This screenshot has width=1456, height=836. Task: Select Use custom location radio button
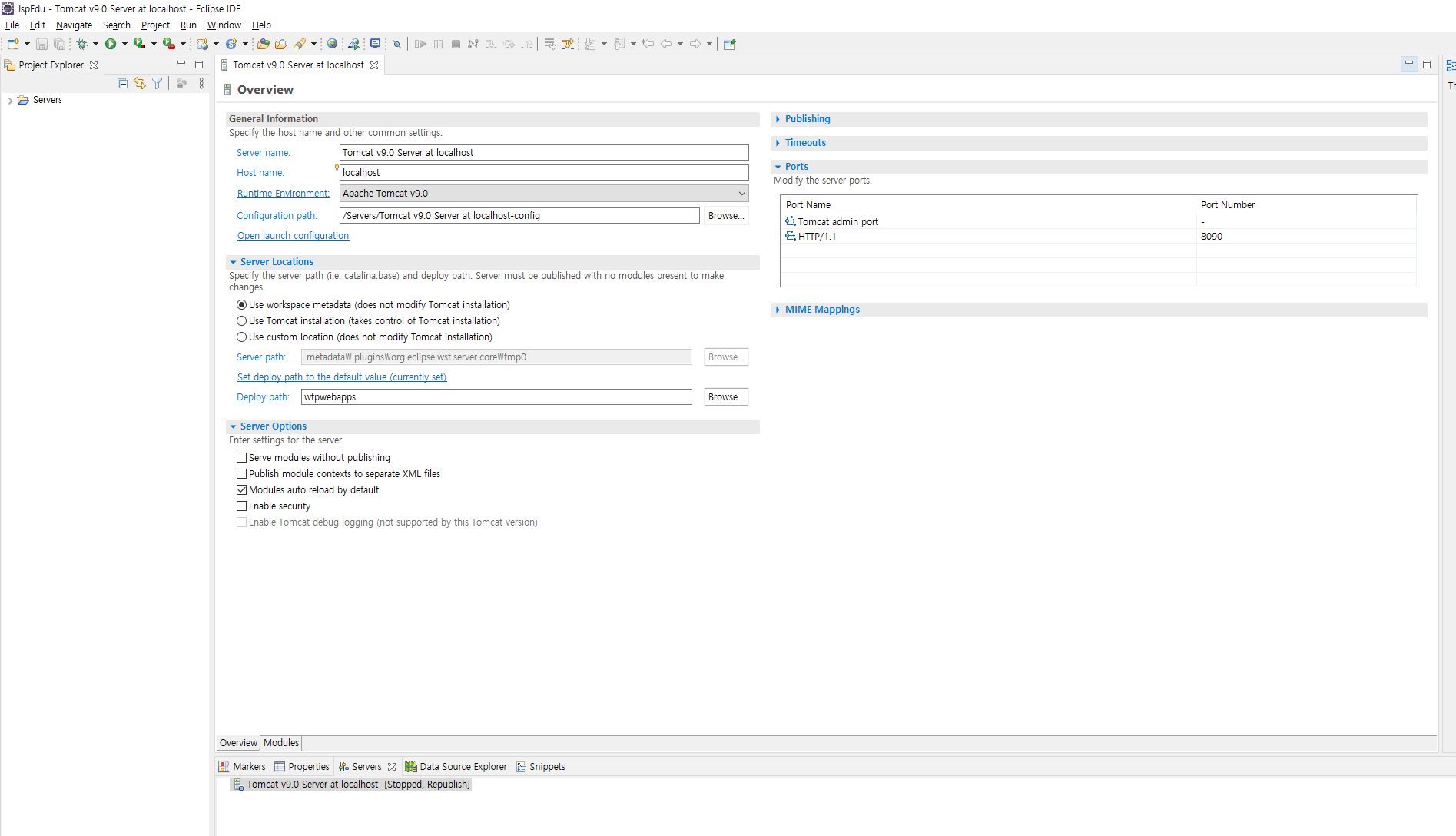242,337
